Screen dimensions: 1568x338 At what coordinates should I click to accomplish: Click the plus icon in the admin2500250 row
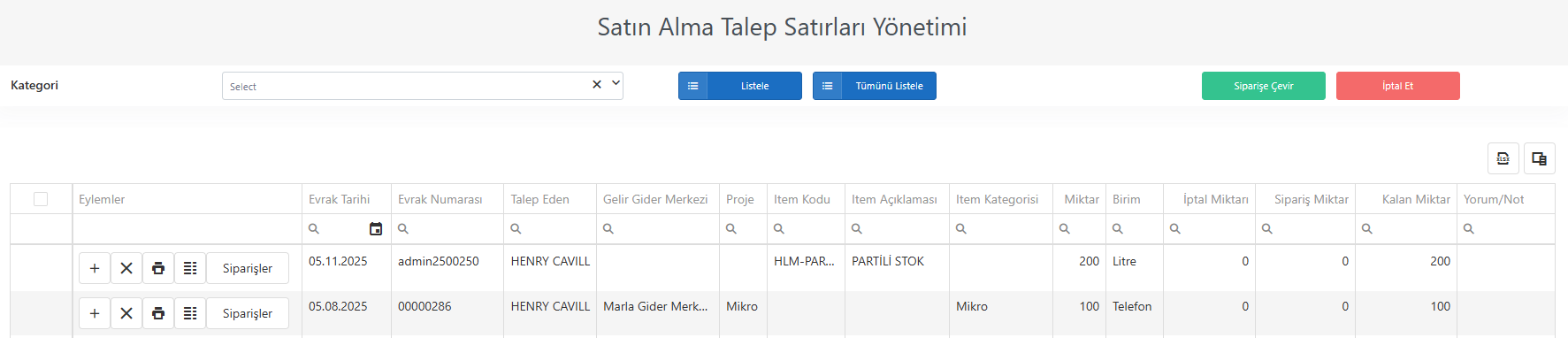[95, 268]
